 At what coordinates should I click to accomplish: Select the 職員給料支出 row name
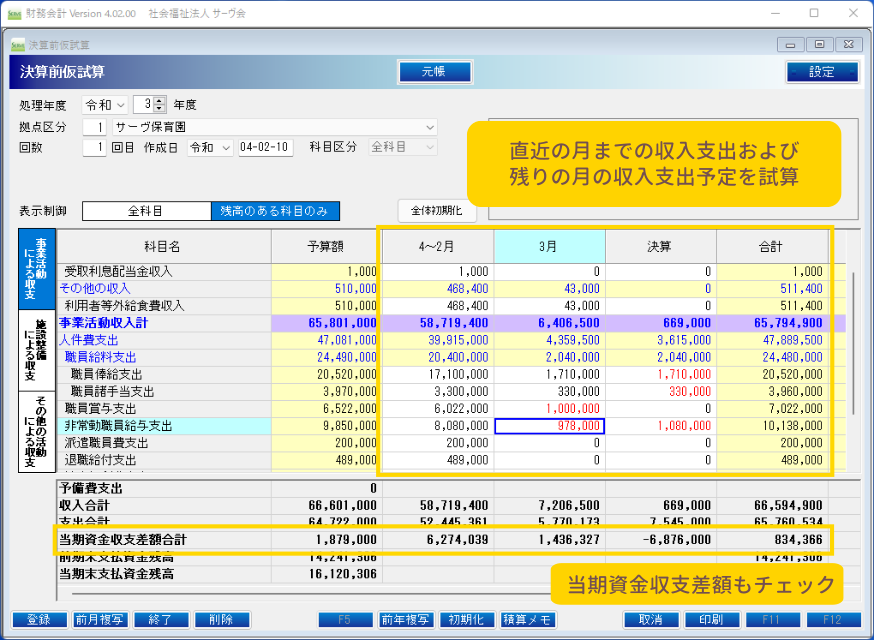point(164,357)
